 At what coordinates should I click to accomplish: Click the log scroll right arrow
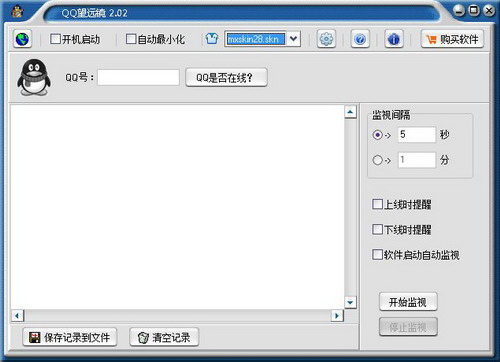point(337,315)
